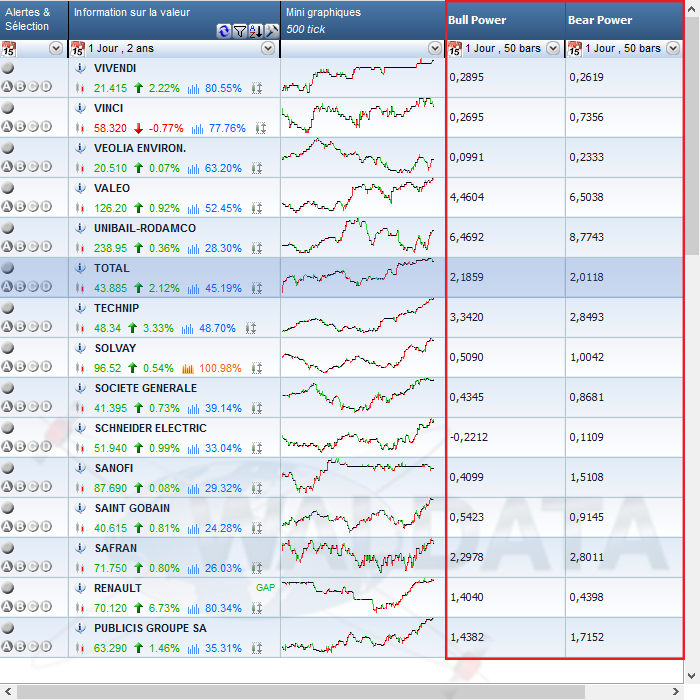Screen dimensions: 700x700
Task: Click vertical scrollbar down arrow
Action: click(x=692, y=675)
